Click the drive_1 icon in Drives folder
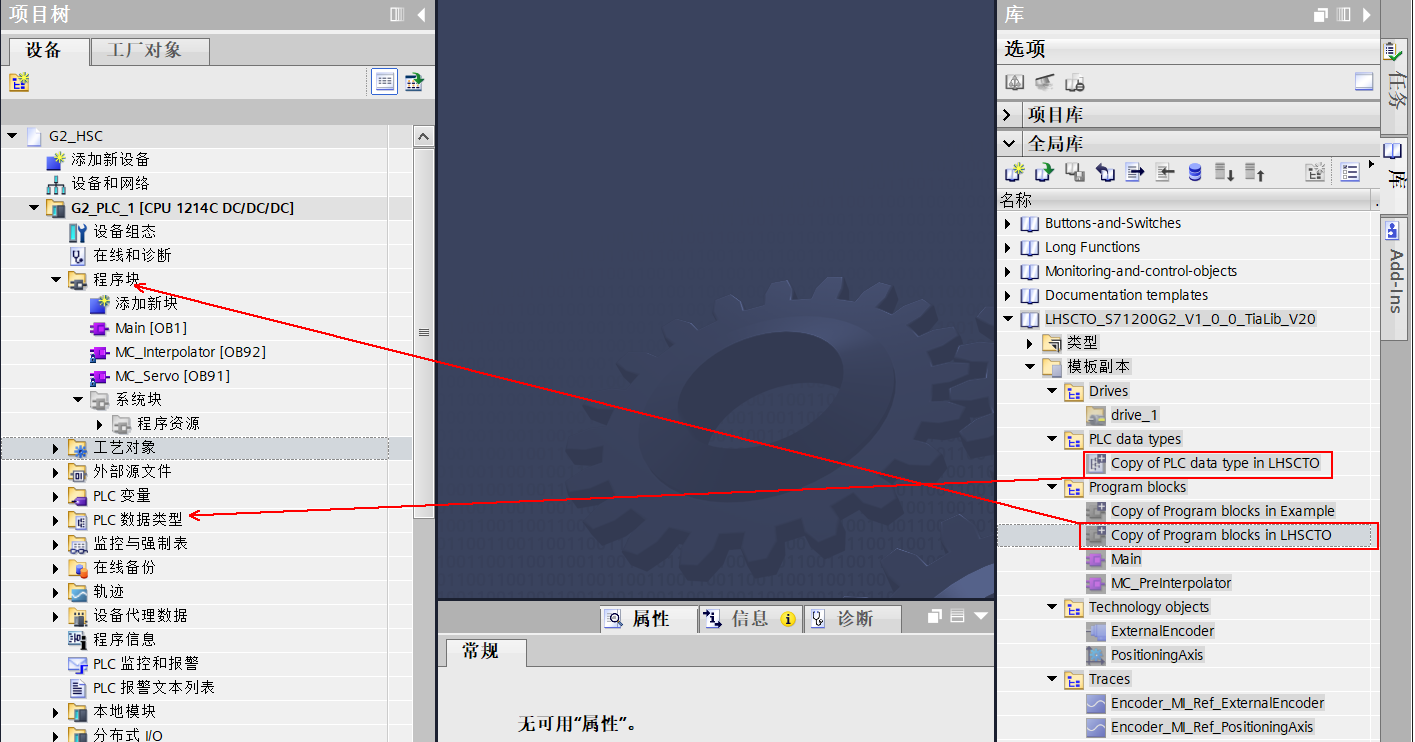1415x742 pixels. 1096,415
